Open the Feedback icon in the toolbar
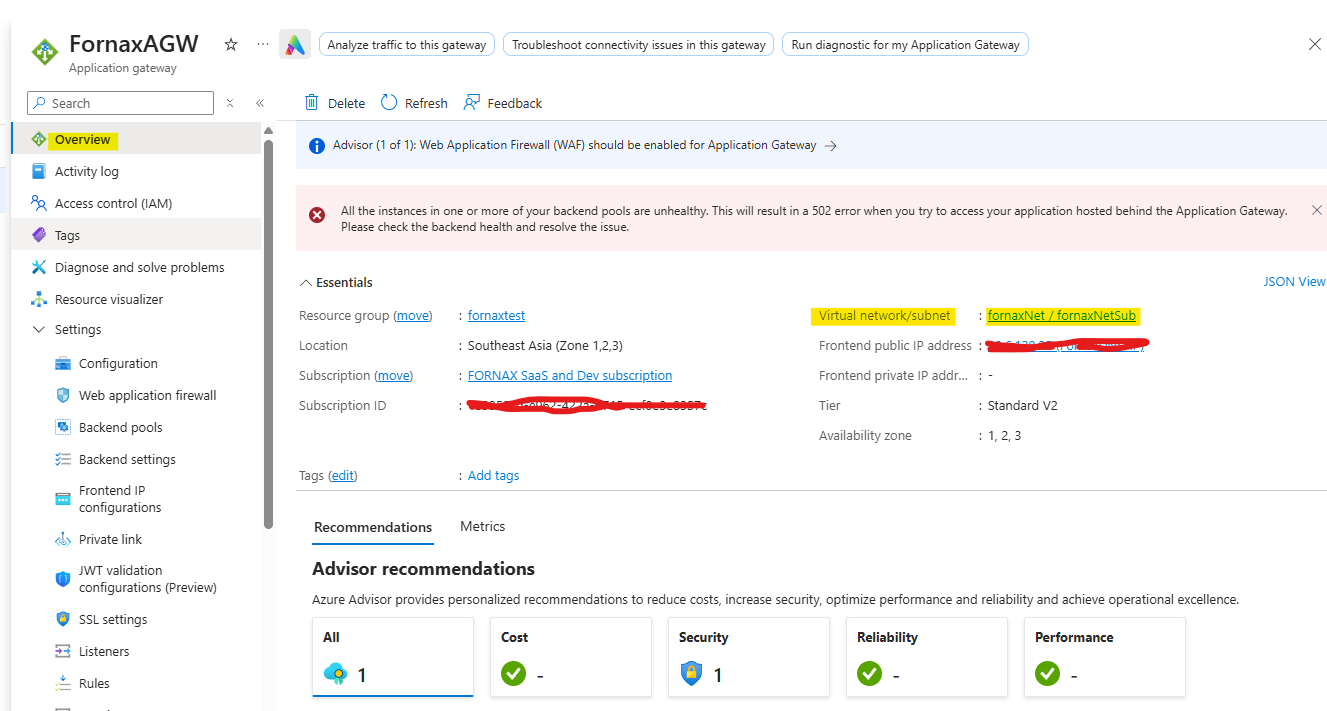1327x711 pixels. [x=470, y=103]
